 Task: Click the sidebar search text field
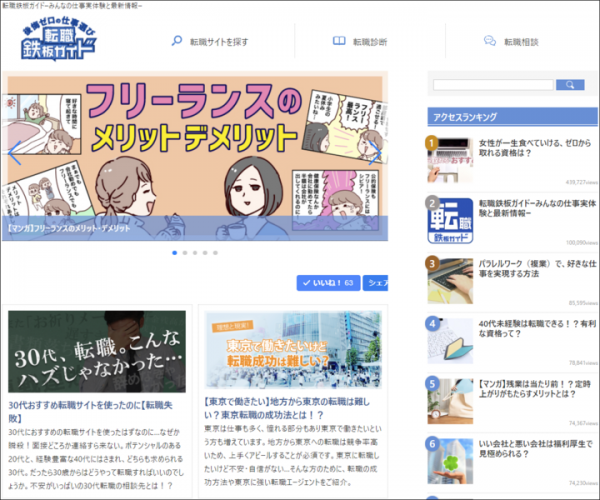click(x=480, y=85)
